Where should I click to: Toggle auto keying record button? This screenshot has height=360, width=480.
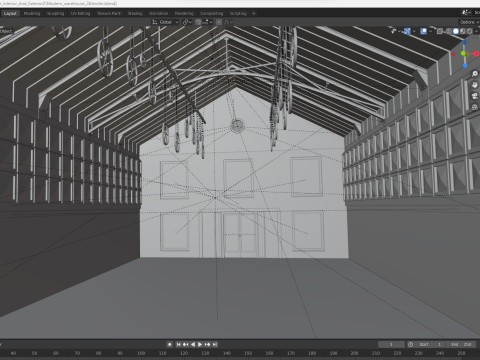click(170, 344)
